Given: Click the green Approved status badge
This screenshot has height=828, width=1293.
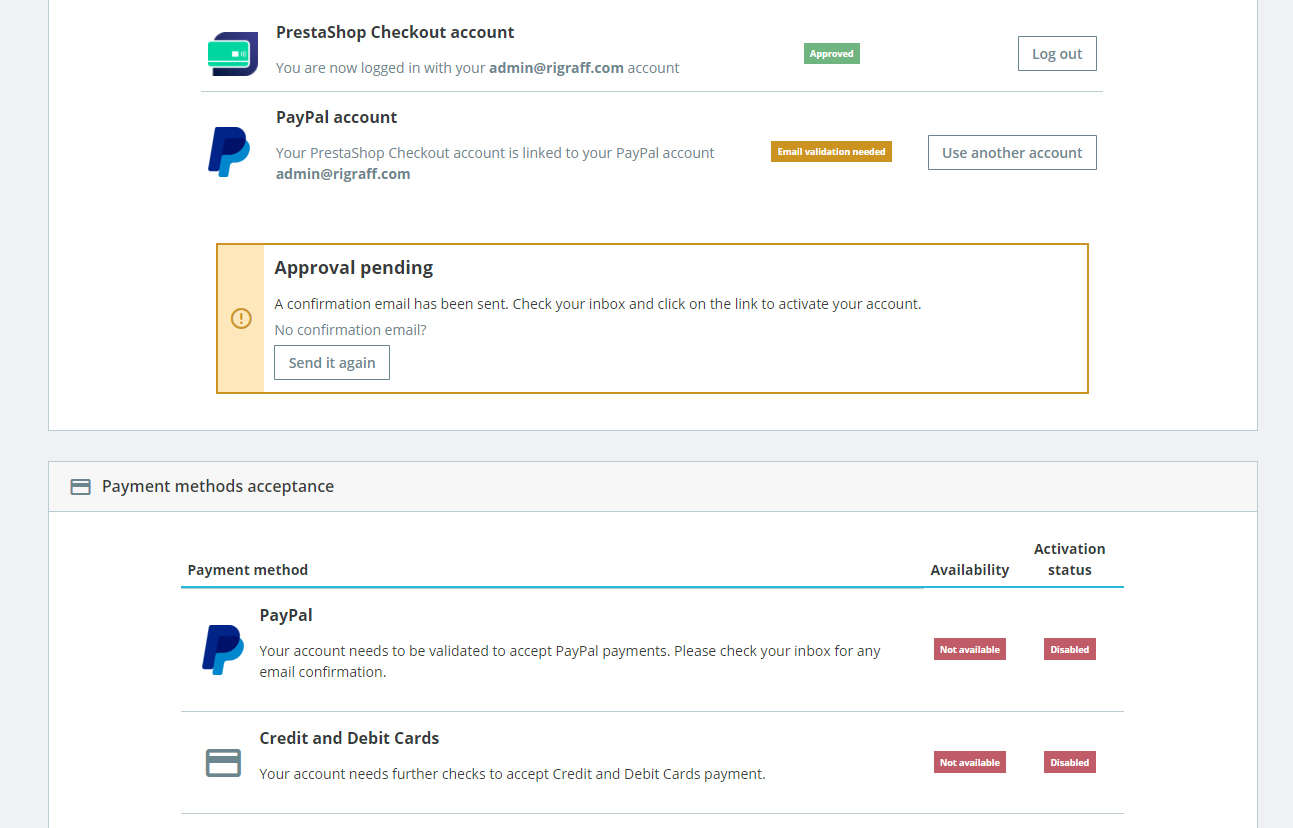Looking at the screenshot, I should click(832, 54).
